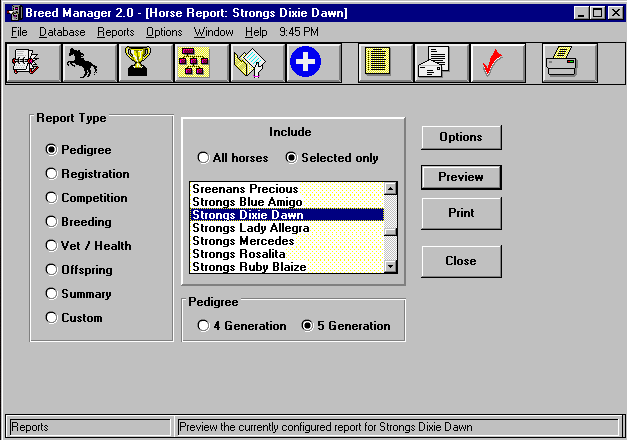Open the Reports menu
Viewport: 627px width, 440px height.
pos(116,32)
